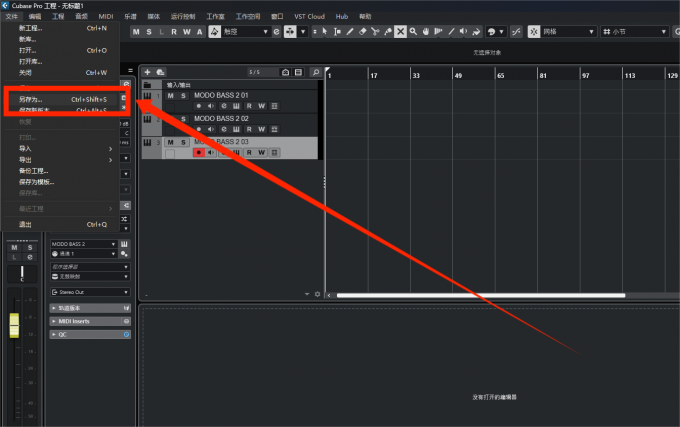This screenshot has width=680, height=427.
Task: Toggle monitor on MODO BASS 2 01
Action: pyautogui.click(x=211, y=106)
